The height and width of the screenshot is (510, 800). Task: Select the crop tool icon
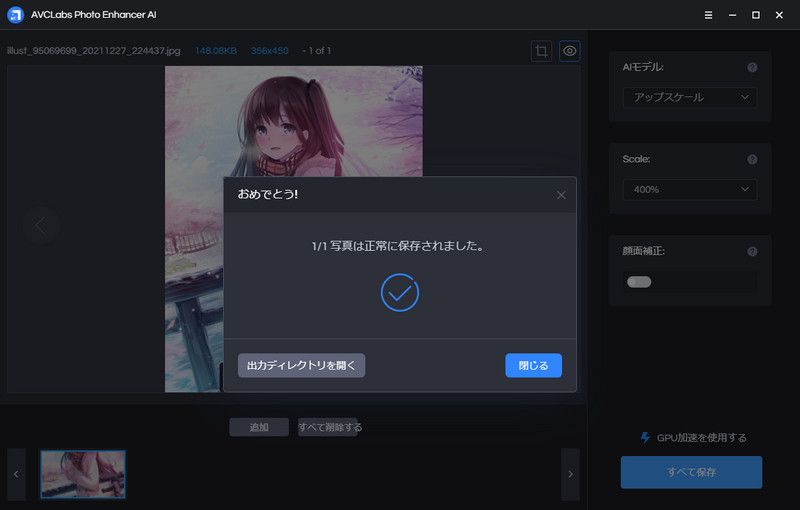click(541, 51)
